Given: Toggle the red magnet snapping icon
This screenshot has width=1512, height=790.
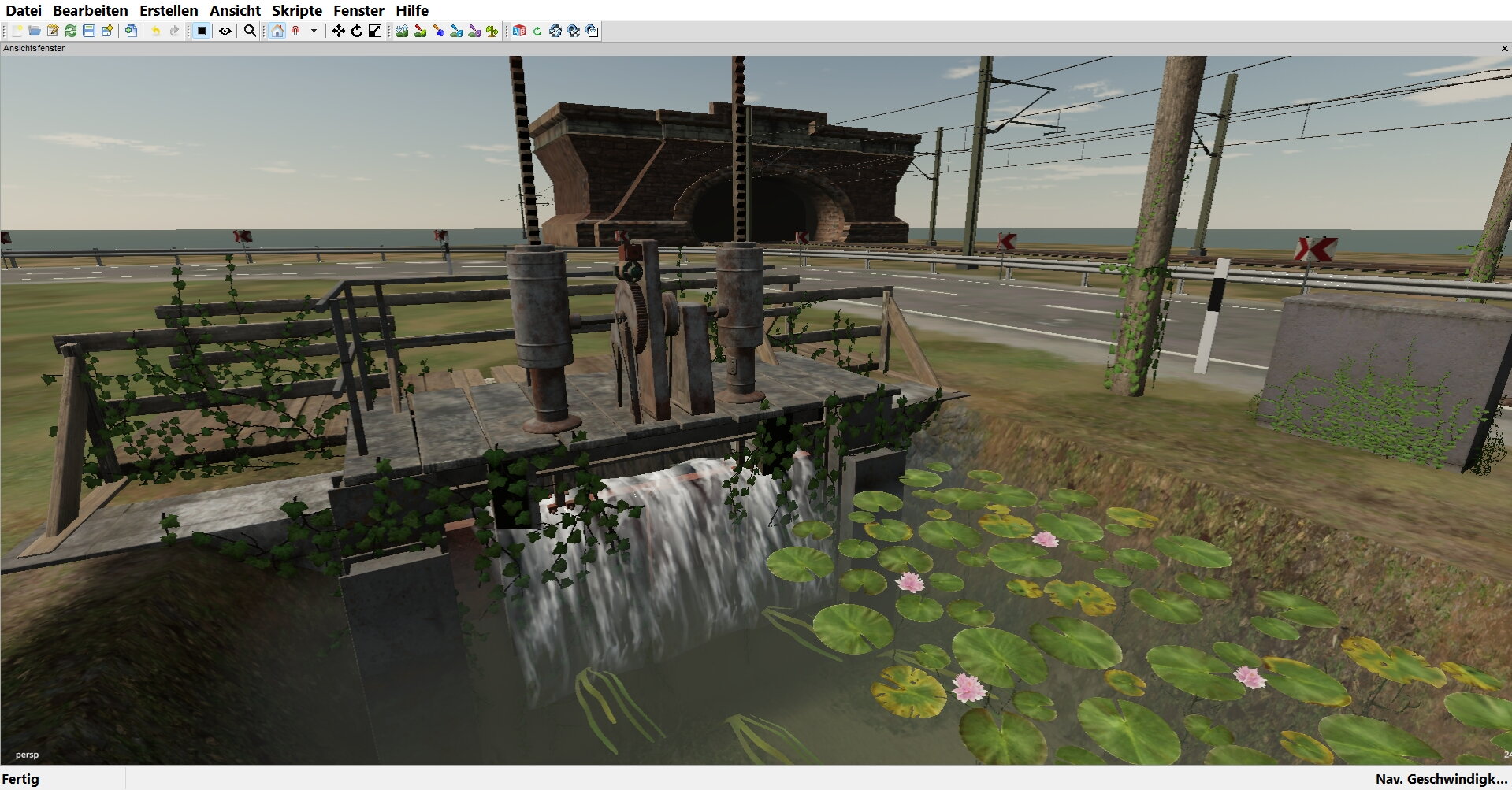Looking at the screenshot, I should (296, 31).
